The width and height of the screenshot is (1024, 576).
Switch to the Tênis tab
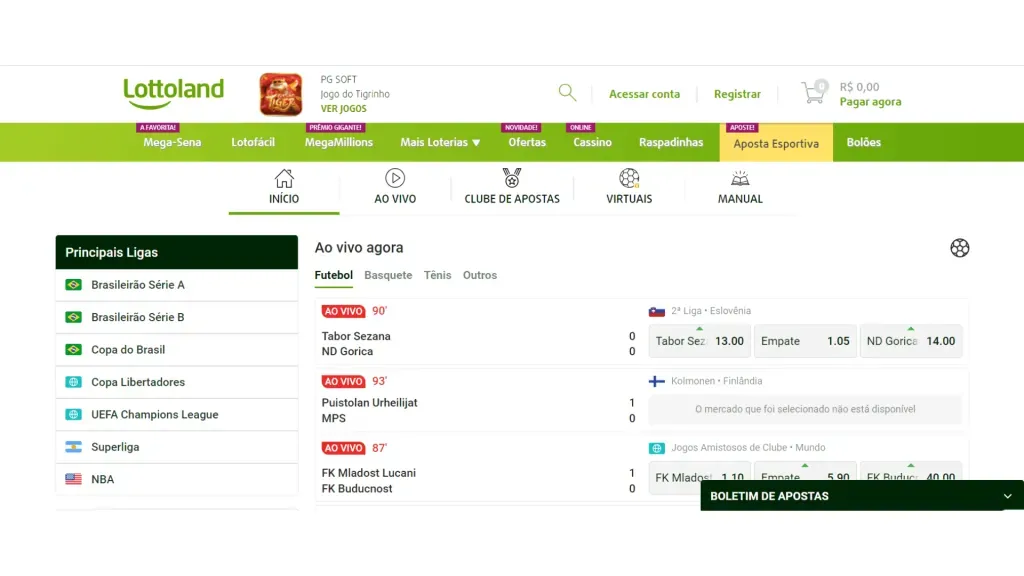(x=437, y=275)
